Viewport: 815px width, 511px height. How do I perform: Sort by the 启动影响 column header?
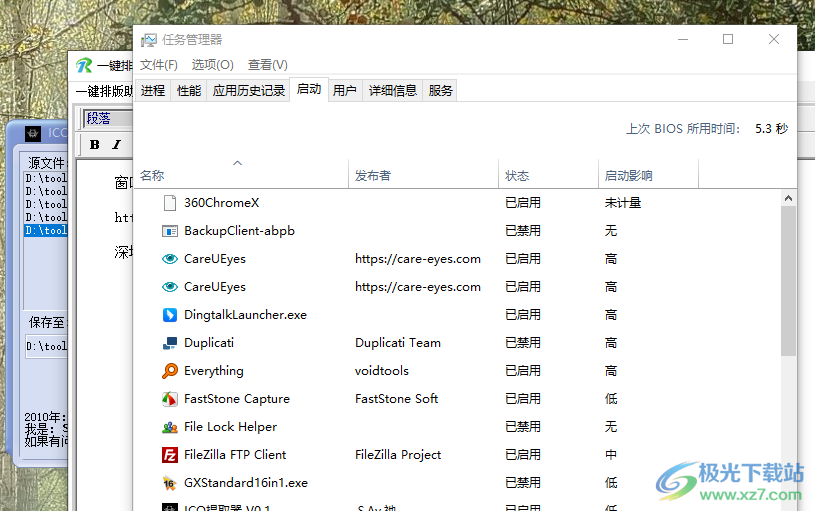pos(648,175)
